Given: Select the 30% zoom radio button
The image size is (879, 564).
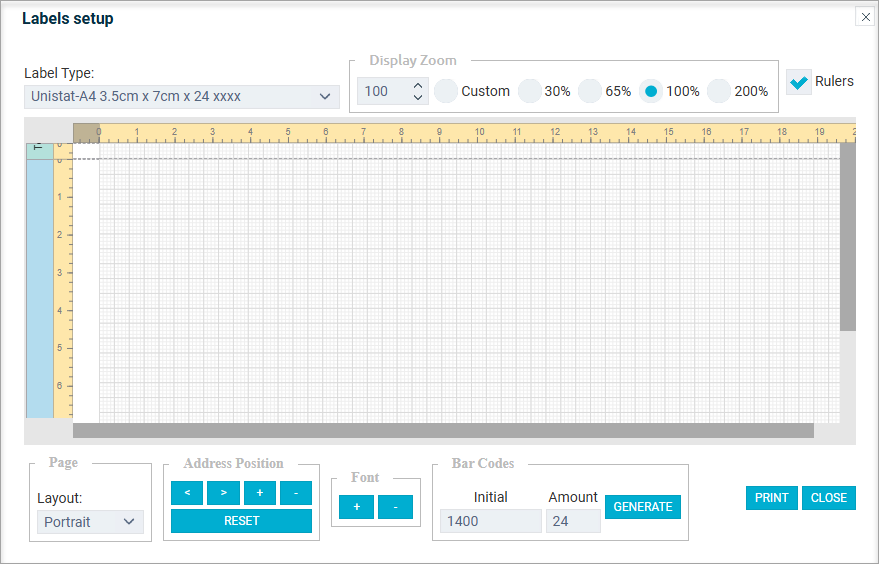Looking at the screenshot, I should point(529,91).
